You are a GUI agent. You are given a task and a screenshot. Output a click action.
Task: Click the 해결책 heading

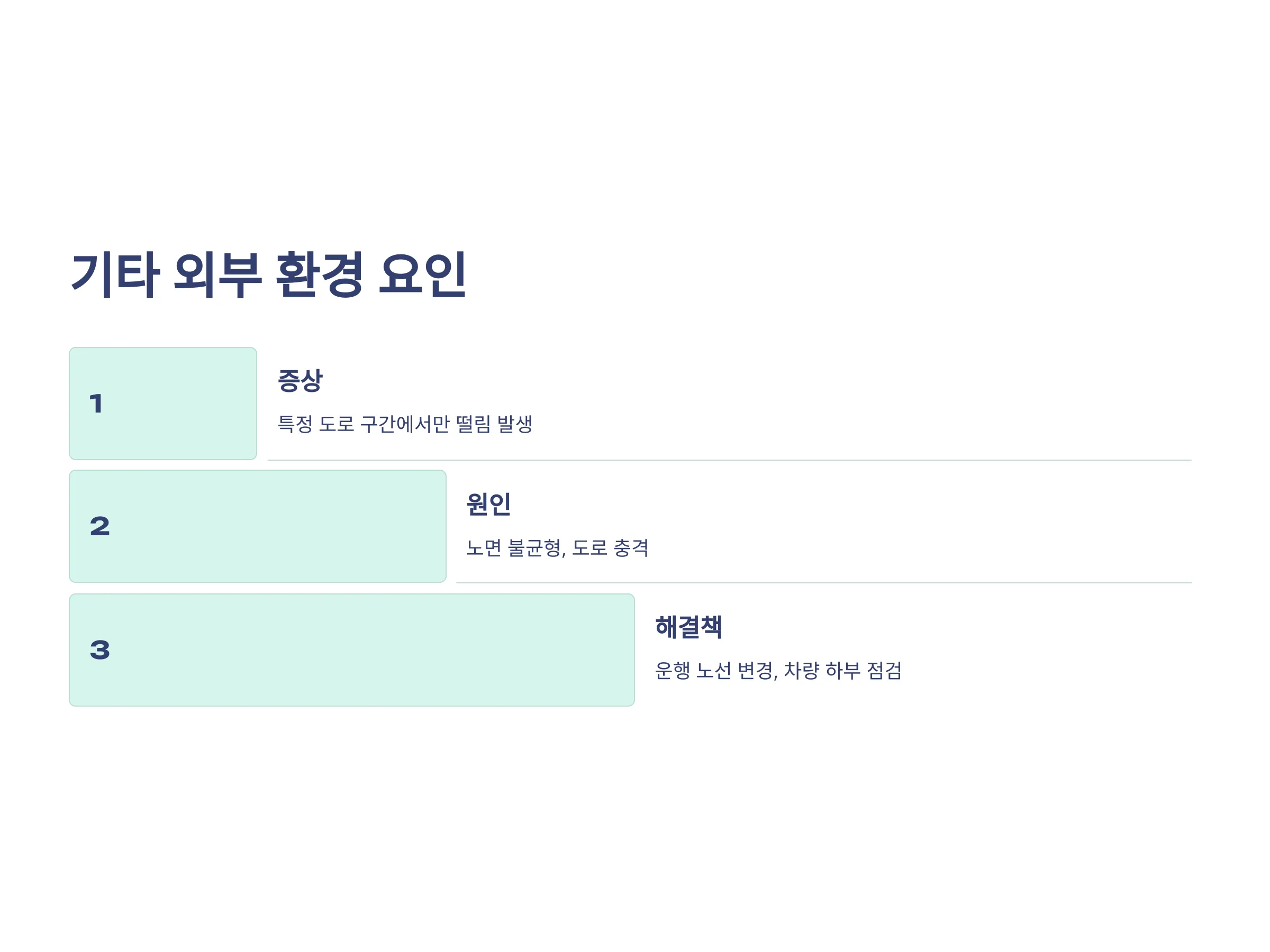tap(688, 627)
